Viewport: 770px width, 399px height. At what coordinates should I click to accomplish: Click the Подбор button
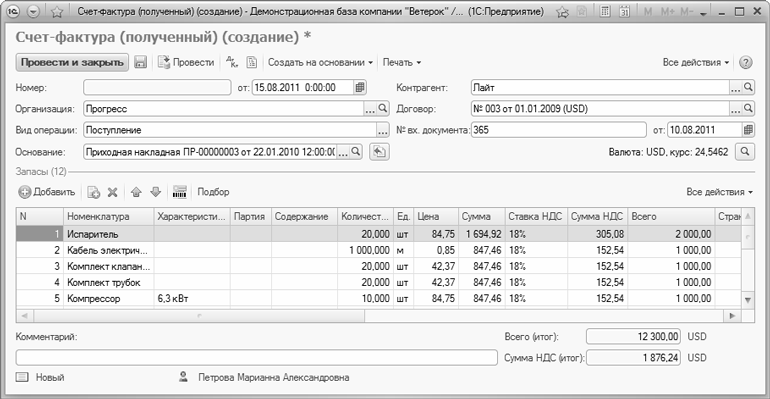click(213, 192)
